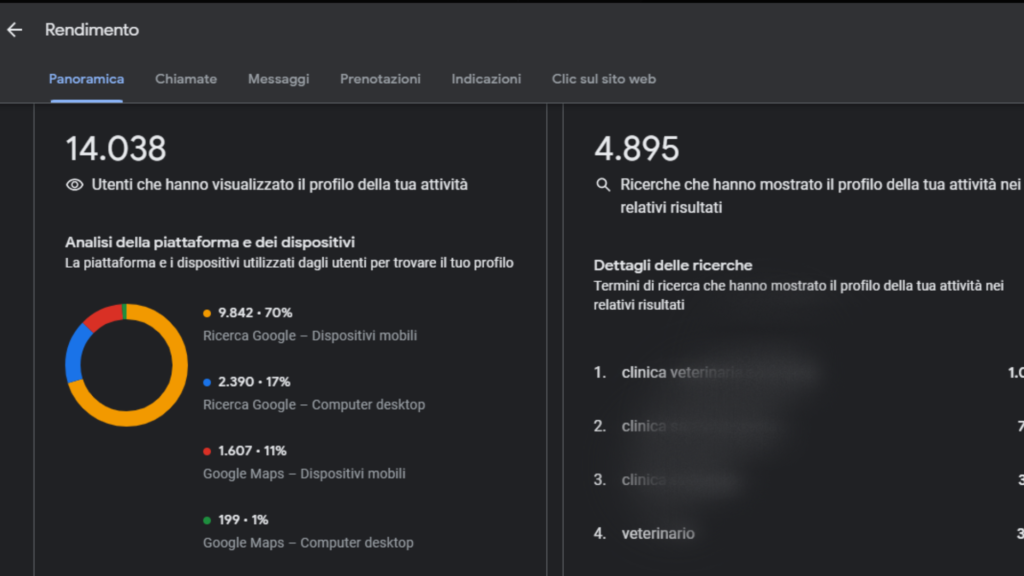
Task: Open the Messaggi tab
Action: [x=278, y=78]
